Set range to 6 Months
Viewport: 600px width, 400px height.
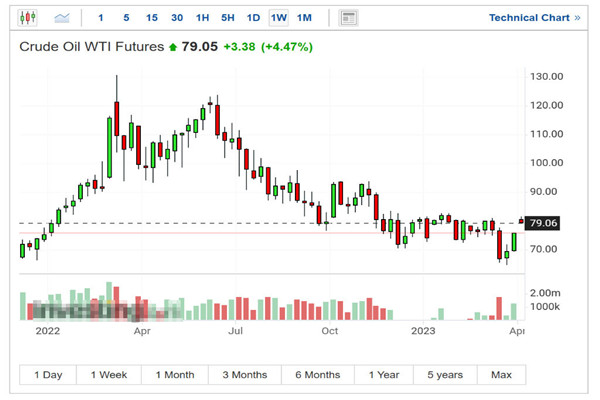coord(318,375)
